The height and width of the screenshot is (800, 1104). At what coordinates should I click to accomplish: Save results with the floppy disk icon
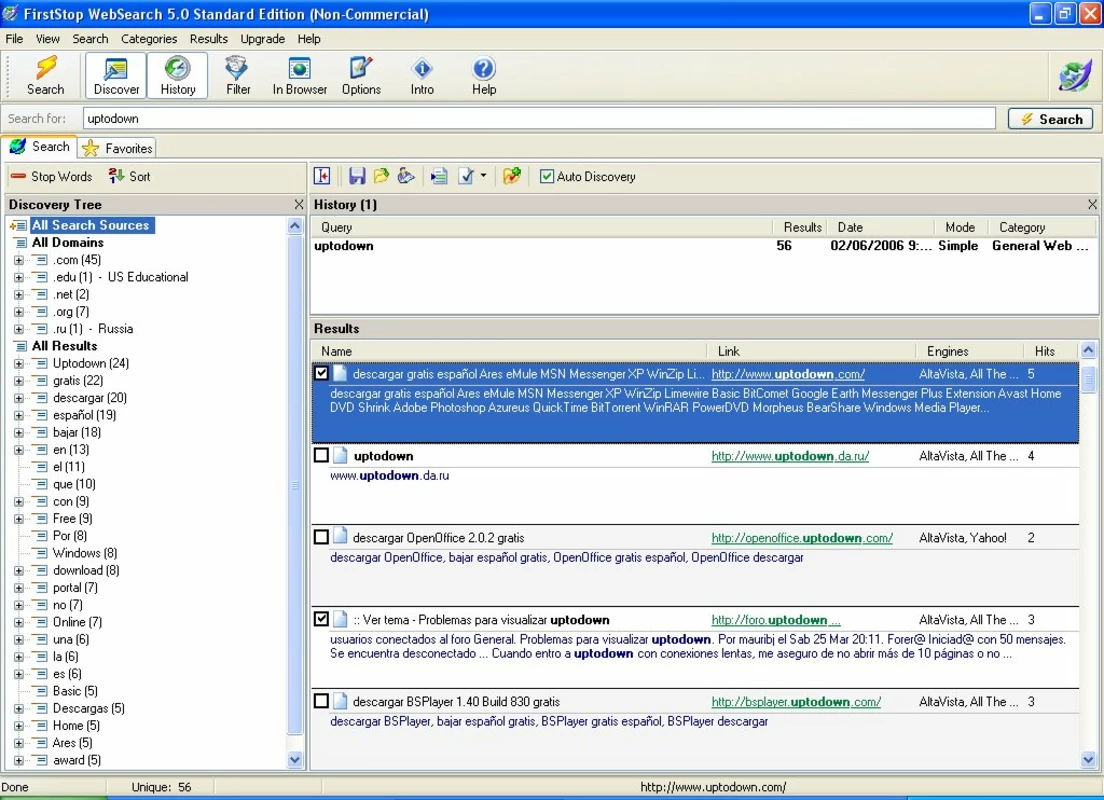pos(357,176)
